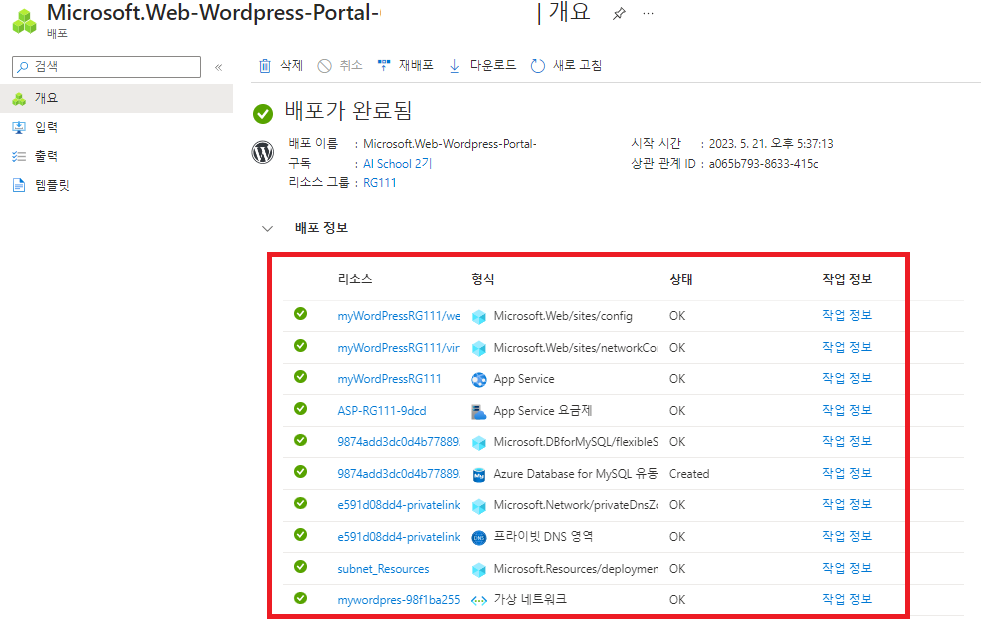Click the 프라이빗 DNS 영역 DNS icon
This screenshot has width=981, height=623.
click(x=479, y=537)
